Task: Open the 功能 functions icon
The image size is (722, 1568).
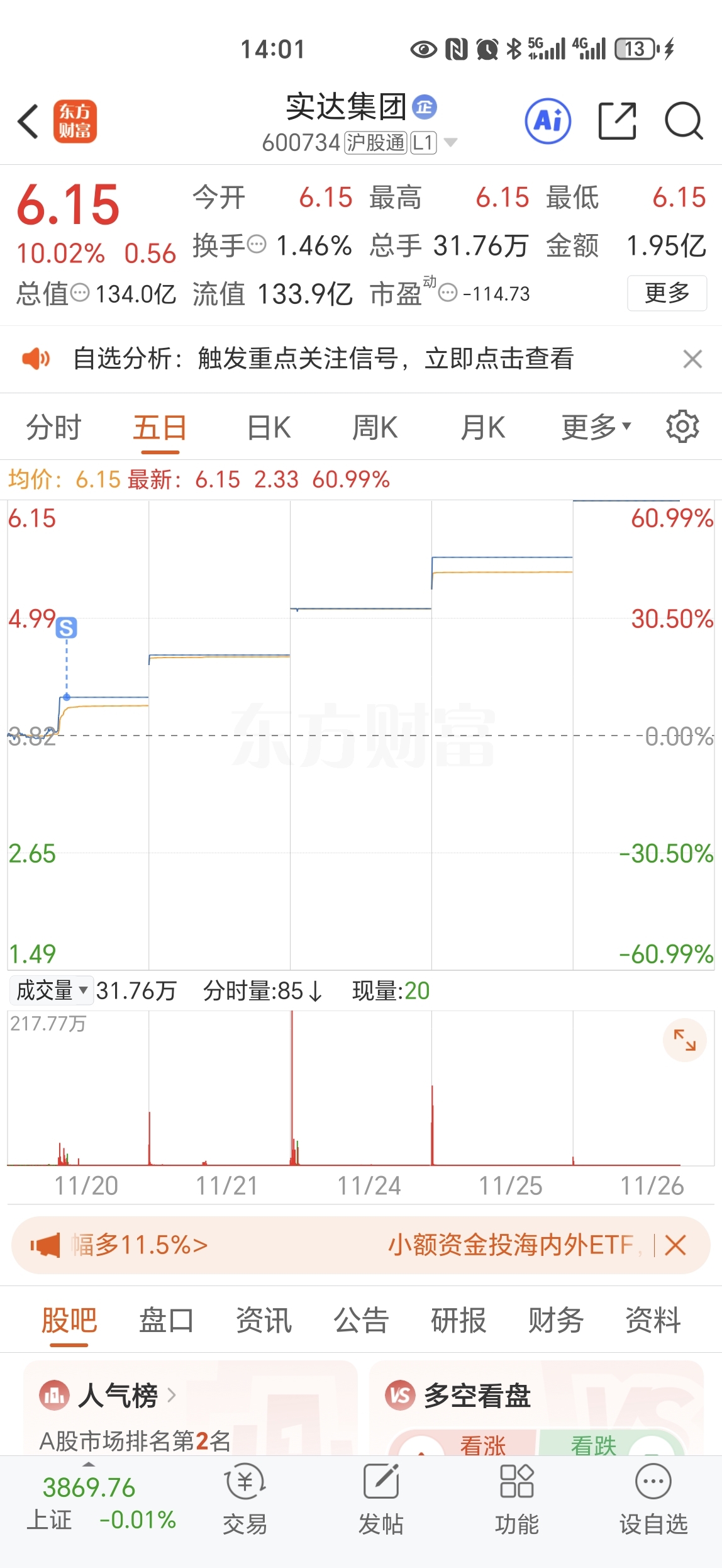Action: (x=516, y=1499)
